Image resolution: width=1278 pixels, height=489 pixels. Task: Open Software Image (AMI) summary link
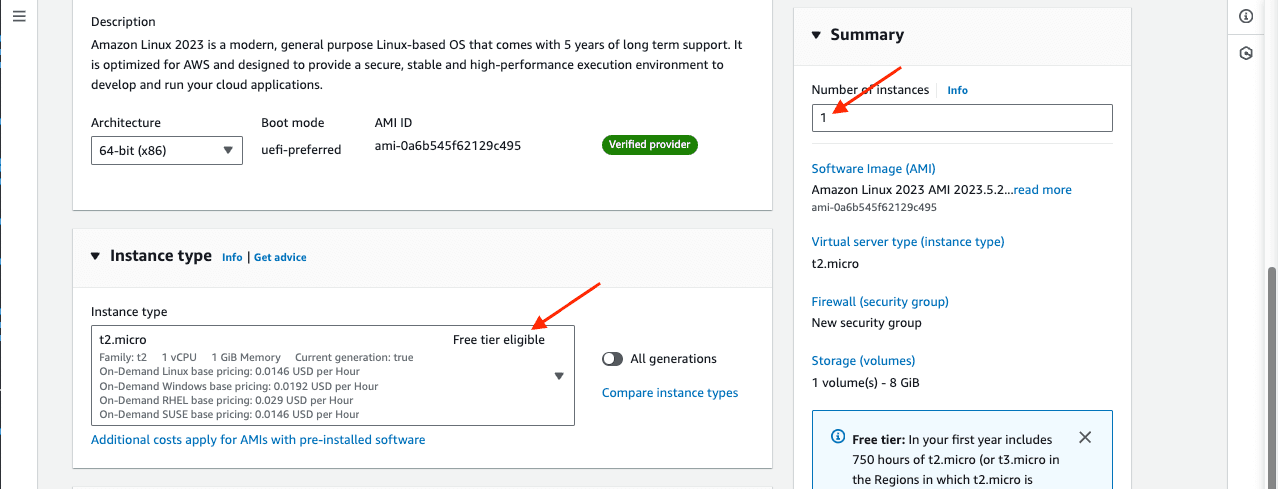pos(873,169)
